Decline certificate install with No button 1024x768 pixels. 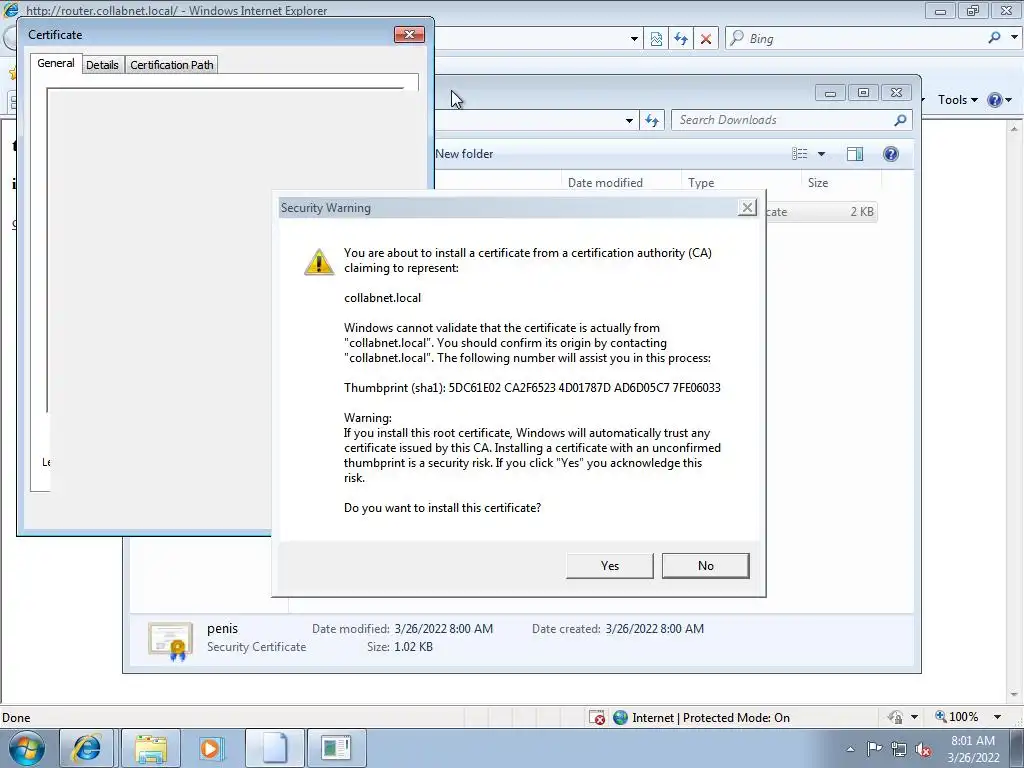(x=705, y=566)
